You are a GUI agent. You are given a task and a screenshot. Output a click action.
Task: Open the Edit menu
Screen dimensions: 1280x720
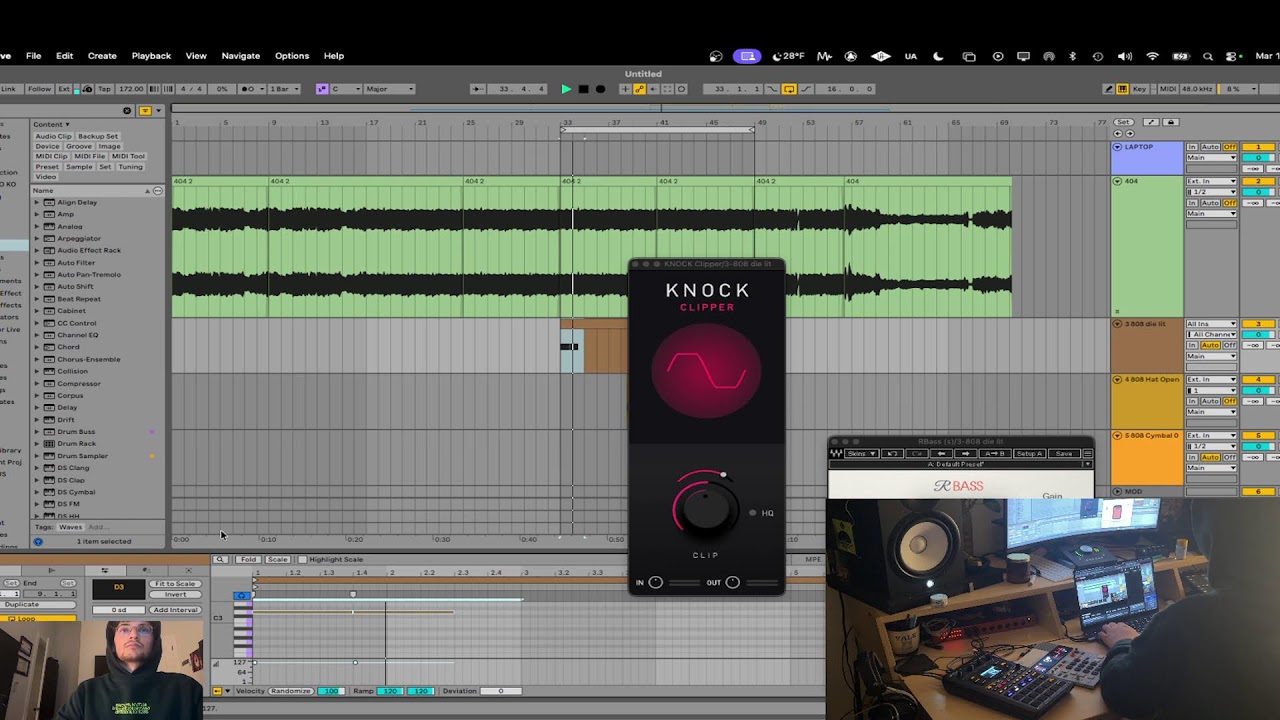pos(64,56)
